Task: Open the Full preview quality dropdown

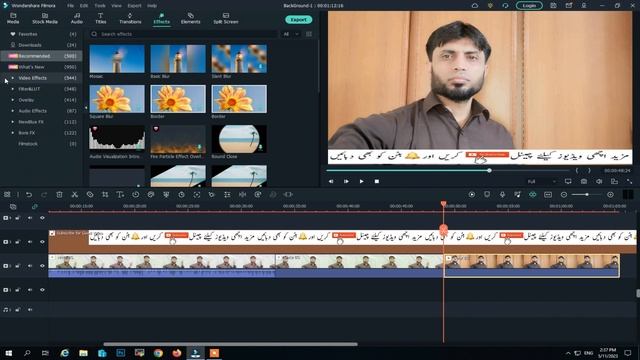Action: (542, 181)
